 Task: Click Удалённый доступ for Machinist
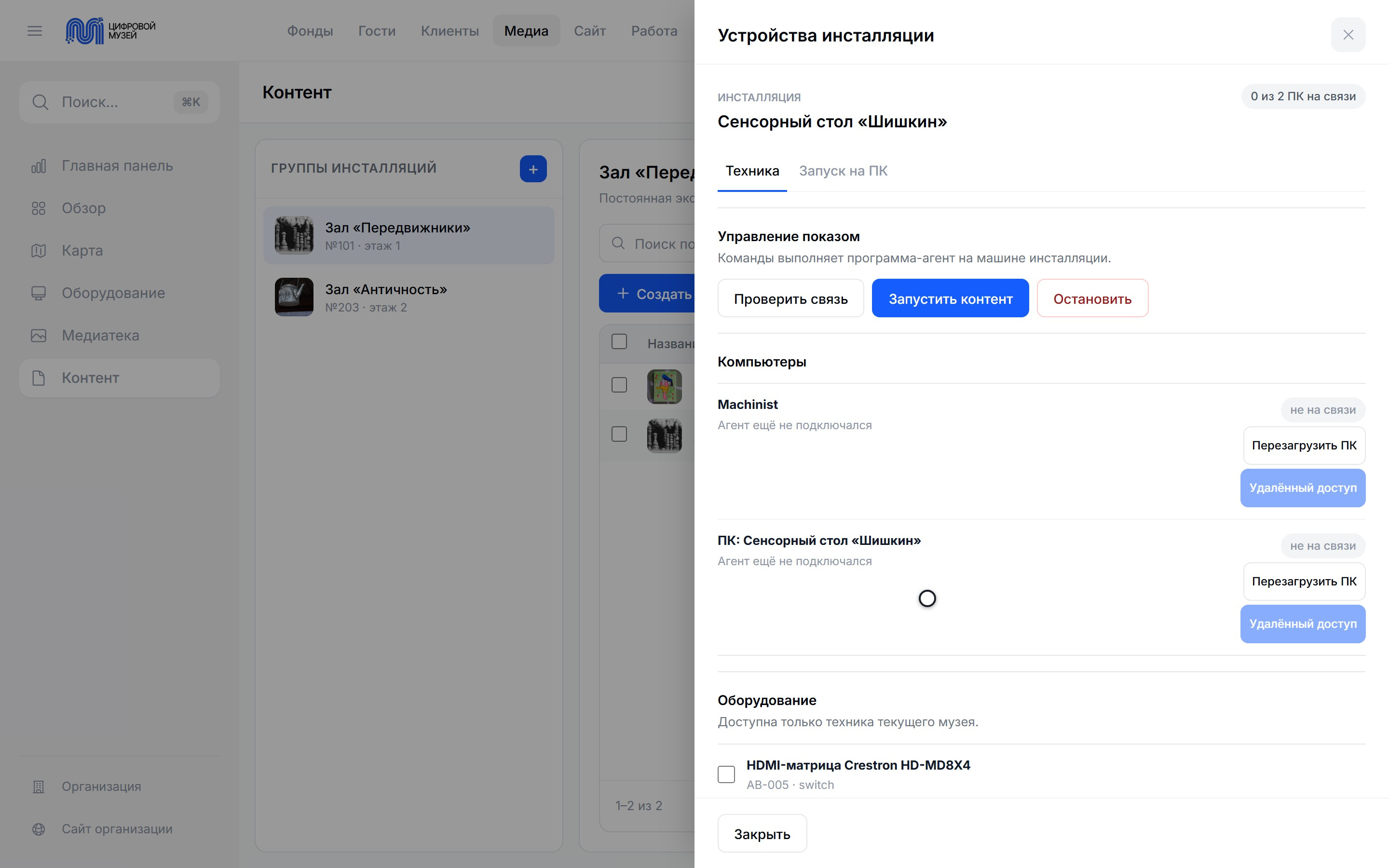click(1303, 488)
